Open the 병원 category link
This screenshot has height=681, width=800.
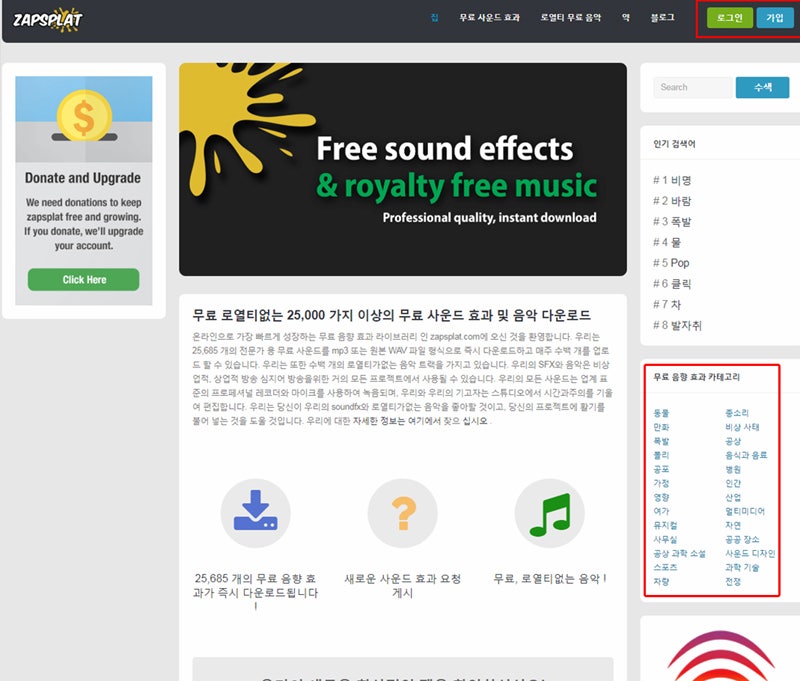[x=733, y=469]
